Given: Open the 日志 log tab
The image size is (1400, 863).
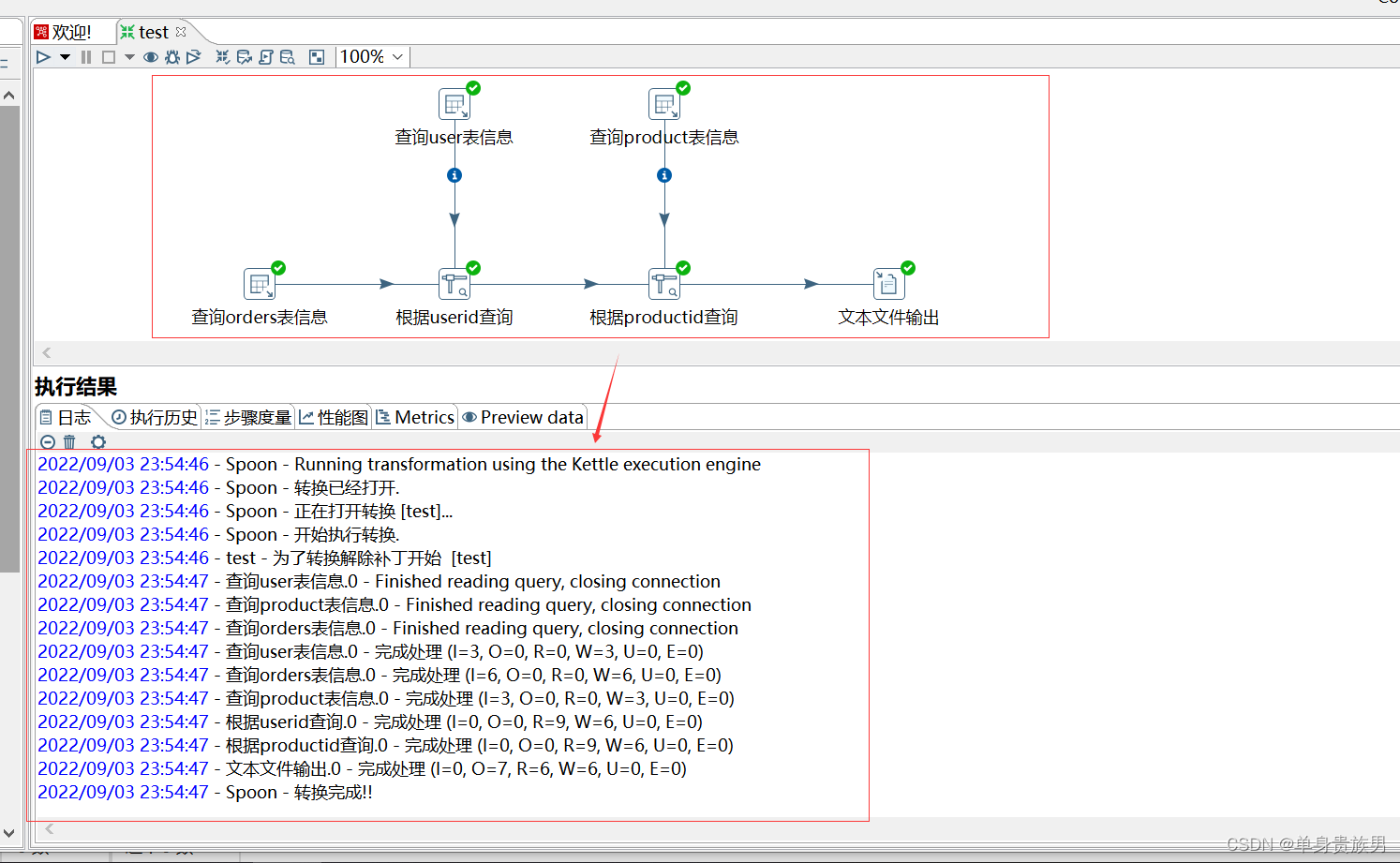Looking at the screenshot, I should click(66, 417).
